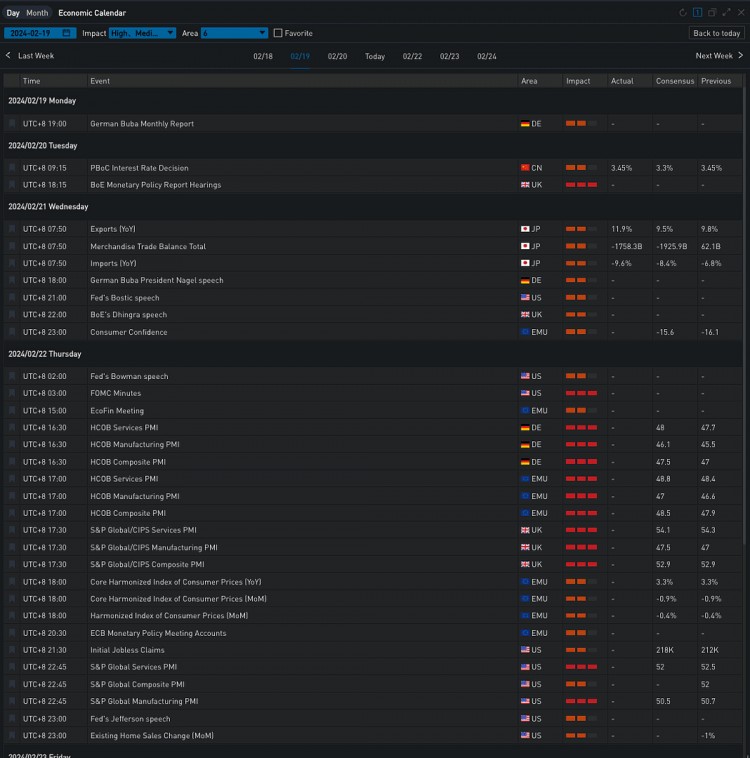Bookmark Merchandise Trade Balance Total event
Image resolution: width=750 pixels, height=758 pixels.
[x=12, y=246]
